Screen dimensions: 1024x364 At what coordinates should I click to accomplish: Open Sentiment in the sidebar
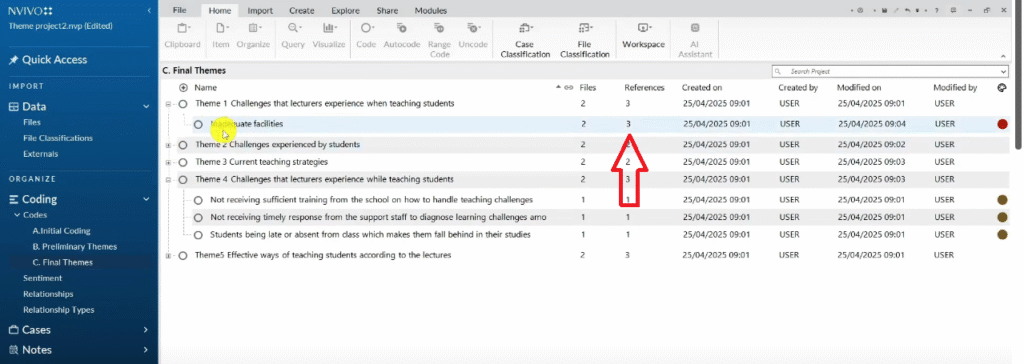pyautogui.click(x=42, y=278)
